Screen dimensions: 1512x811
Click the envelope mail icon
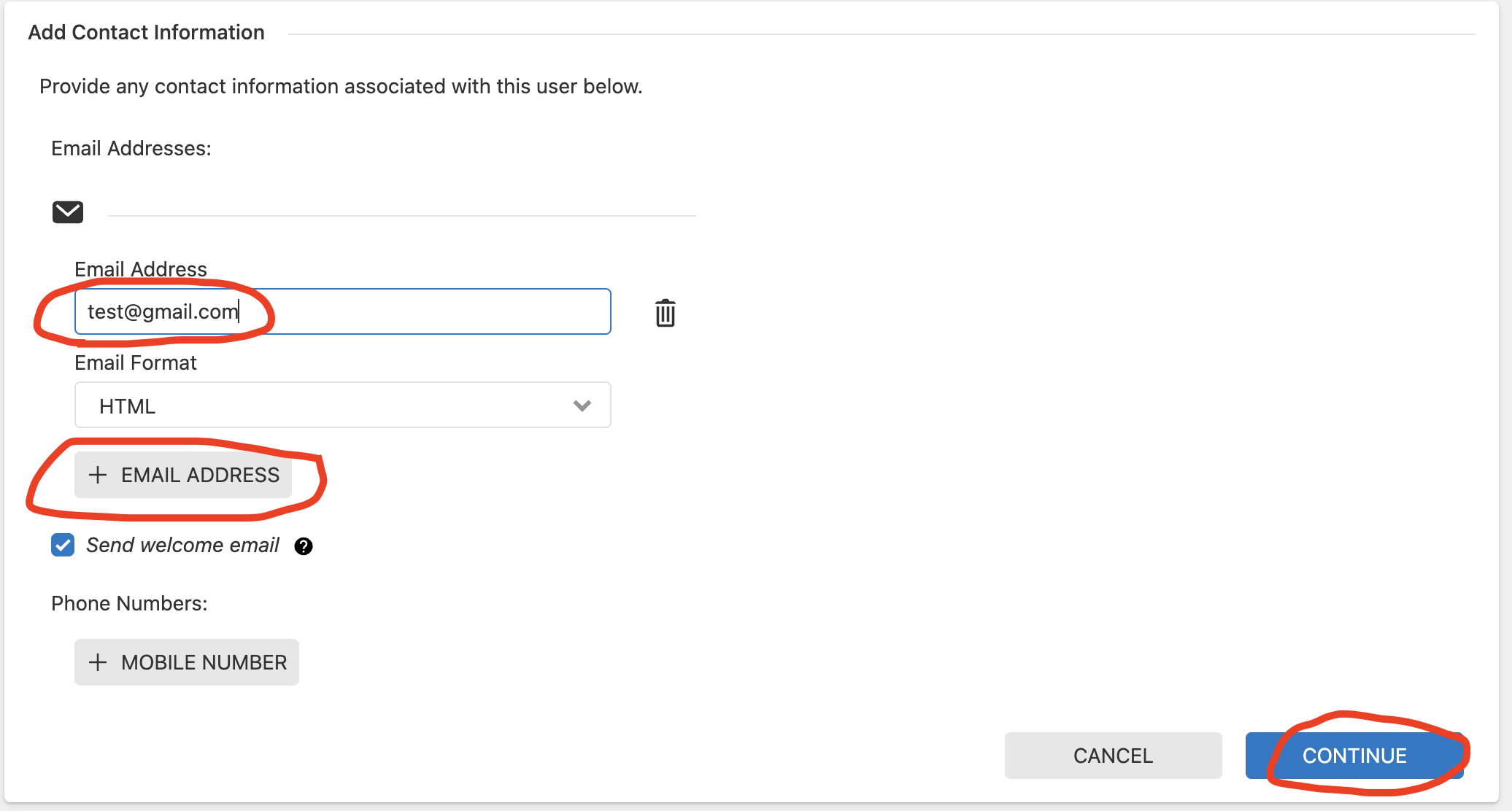pos(68,212)
